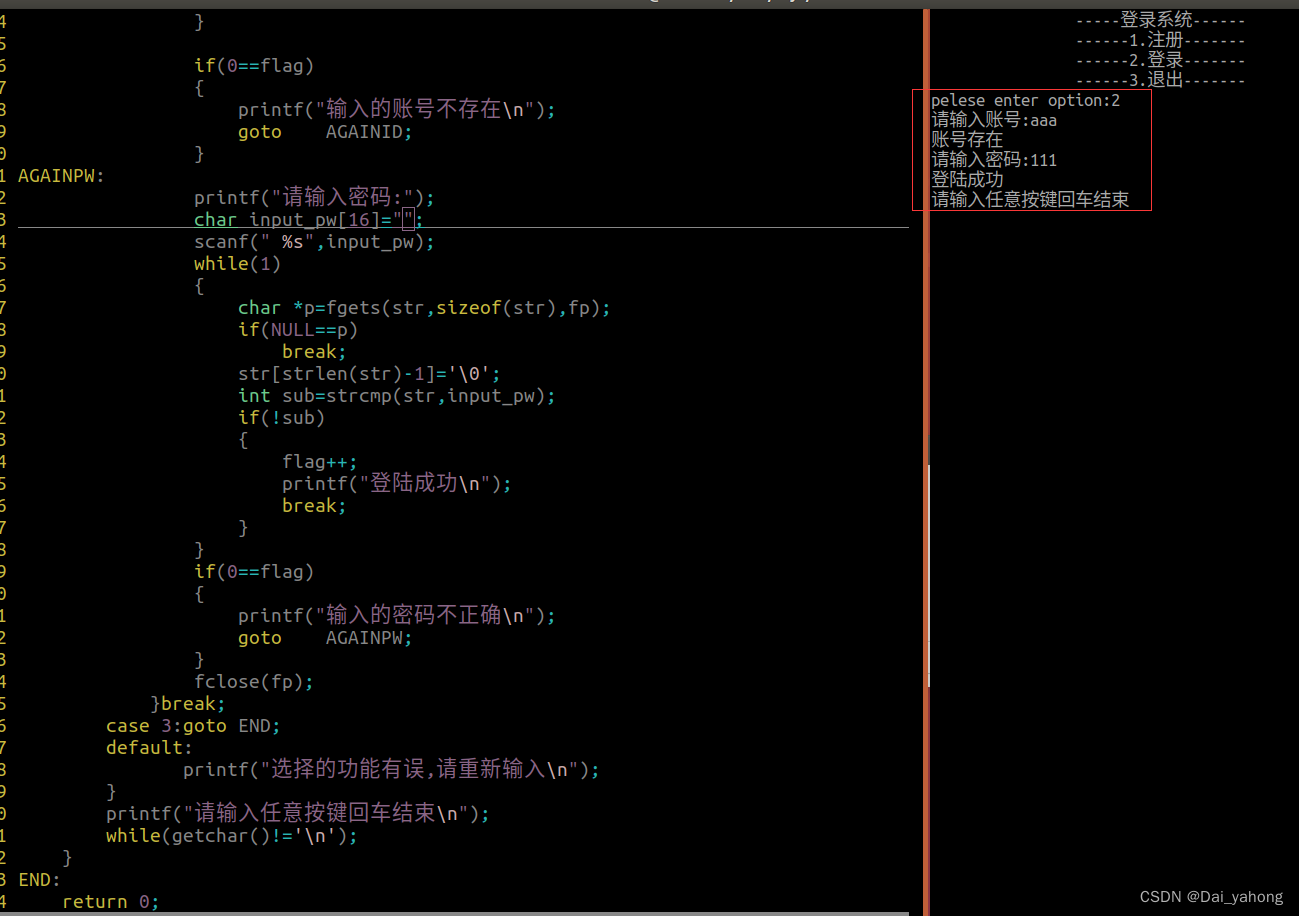The image size is (1299, 916).
Task: Click "账号存在" in terminal output
Action: 967,140
